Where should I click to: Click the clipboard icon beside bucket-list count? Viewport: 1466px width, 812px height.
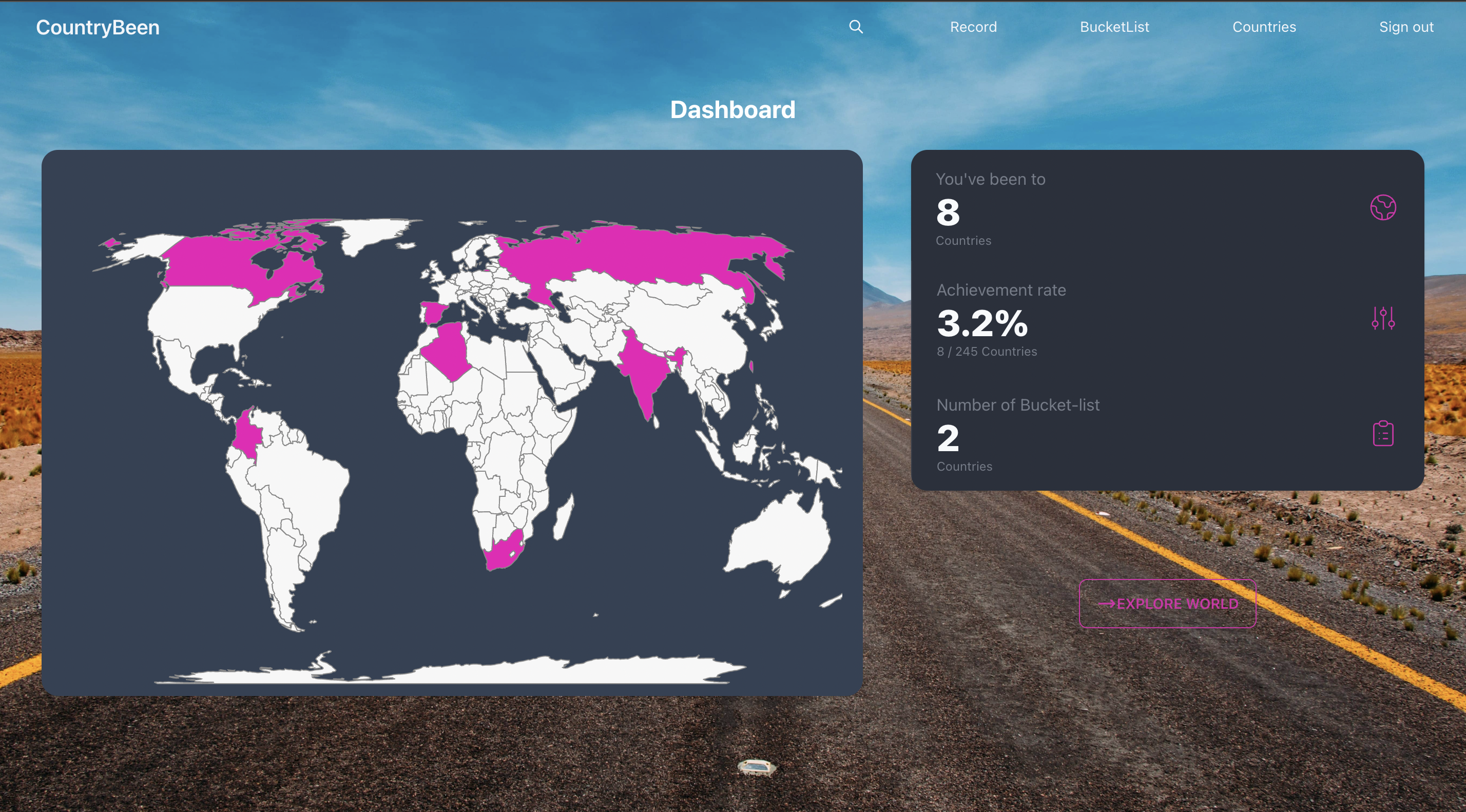[x=1382, y=434]
